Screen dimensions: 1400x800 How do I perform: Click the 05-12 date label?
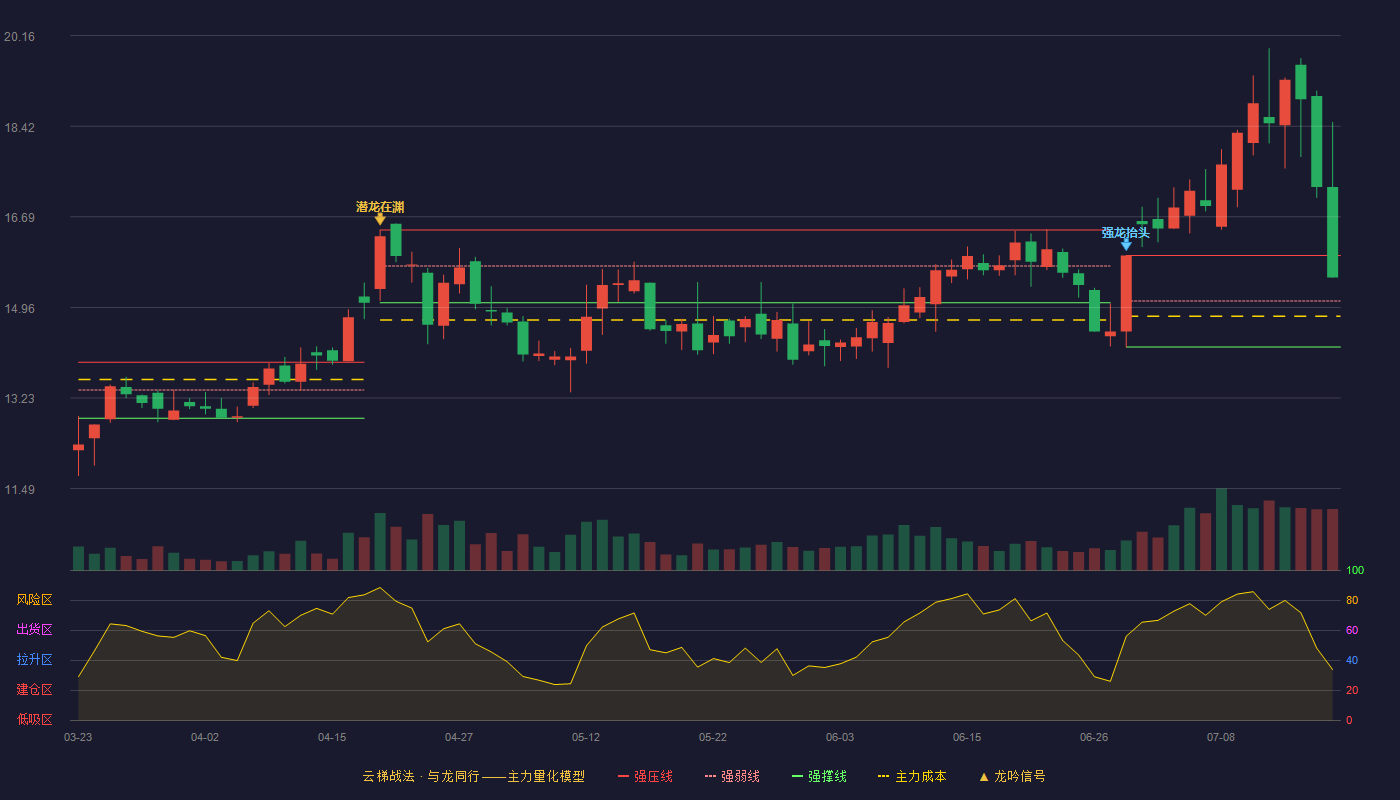[586, 737]
